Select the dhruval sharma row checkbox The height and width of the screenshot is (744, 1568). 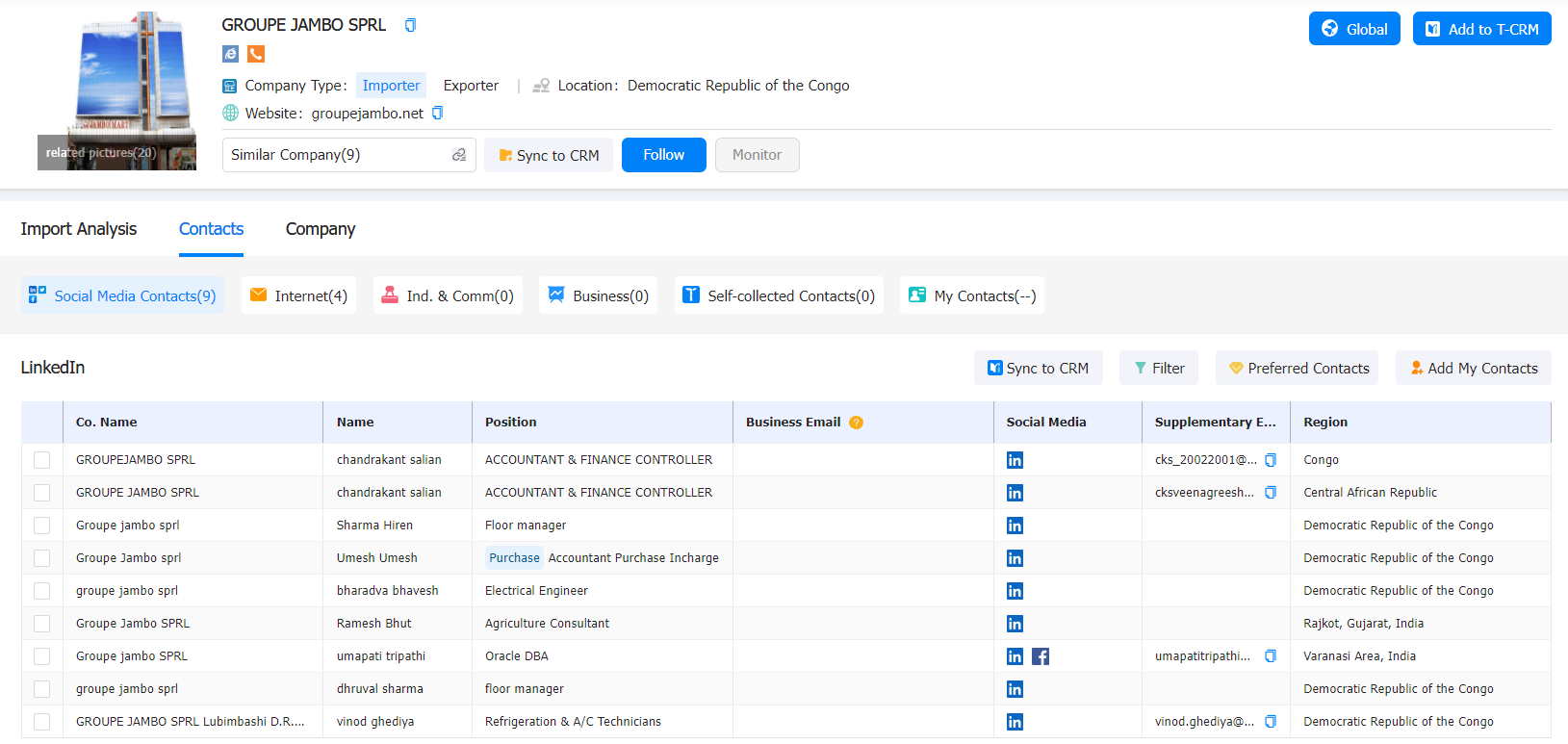pyautogui.click(x=41, y=689)
